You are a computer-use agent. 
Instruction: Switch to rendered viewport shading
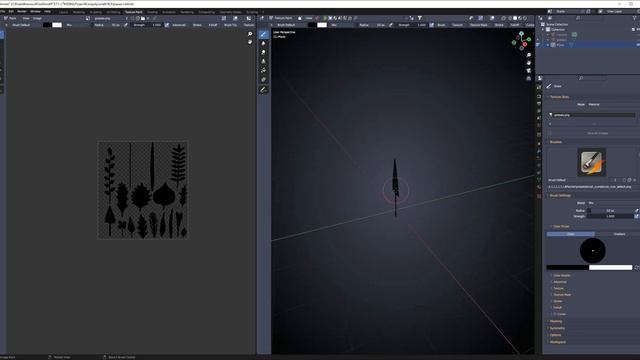point(525,18)
